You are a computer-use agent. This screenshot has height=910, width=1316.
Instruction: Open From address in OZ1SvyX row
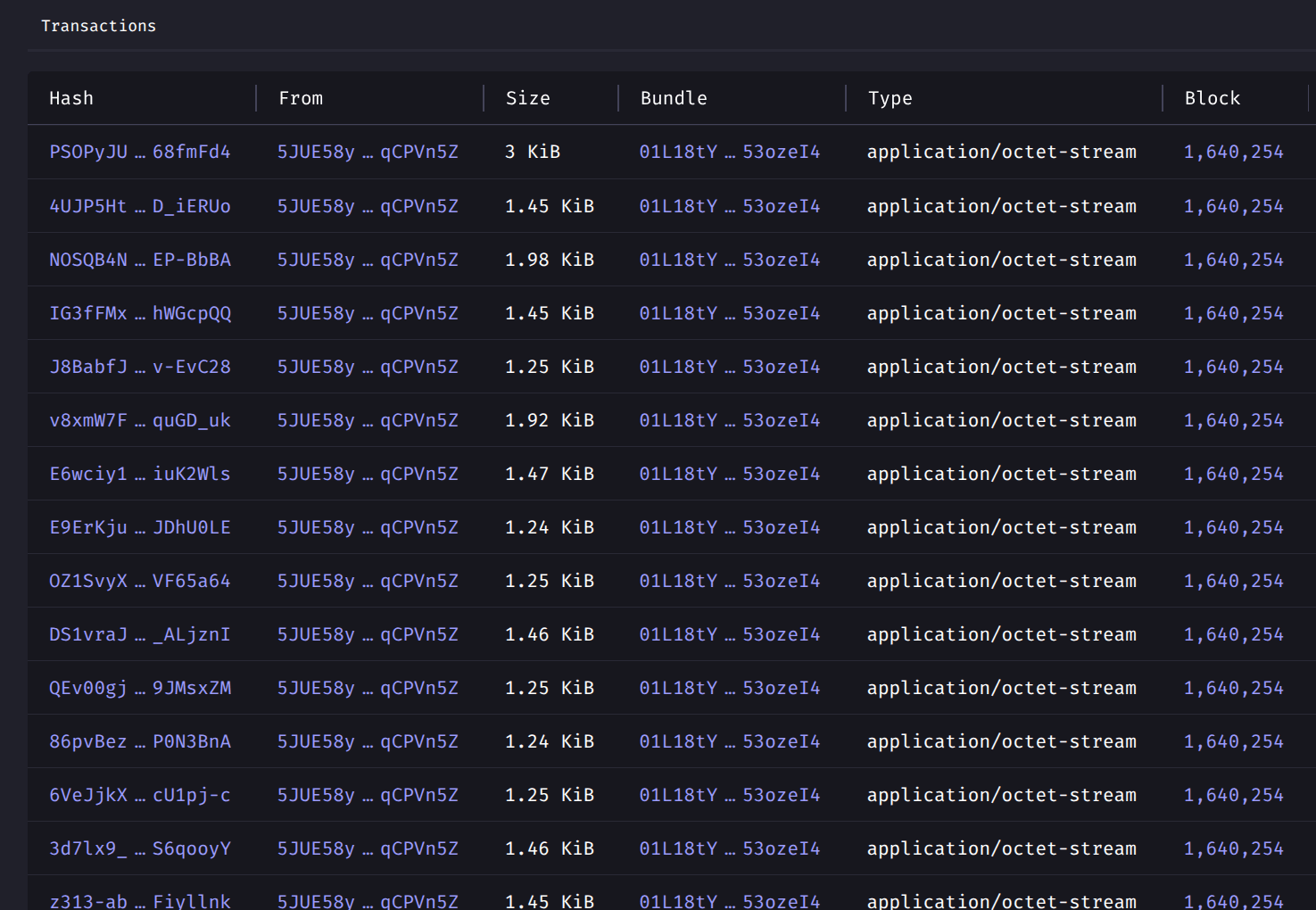coord(368,581)
